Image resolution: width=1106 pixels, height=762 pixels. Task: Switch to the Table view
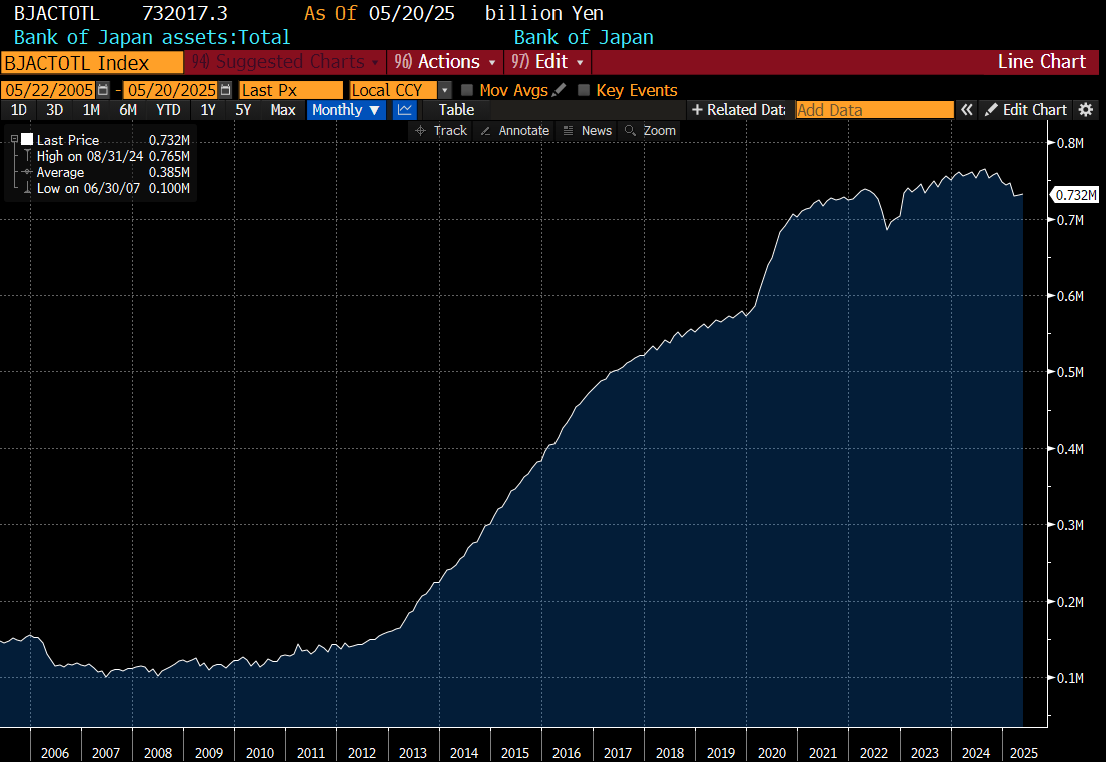pos(456,109)
